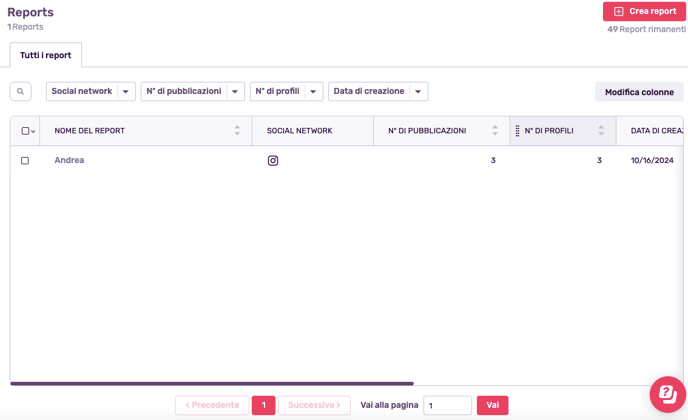This screenshot has height=420, width=688.
Task: Check the box for the Andrea report
Action: pyautogui.click(x=25, y=160)
